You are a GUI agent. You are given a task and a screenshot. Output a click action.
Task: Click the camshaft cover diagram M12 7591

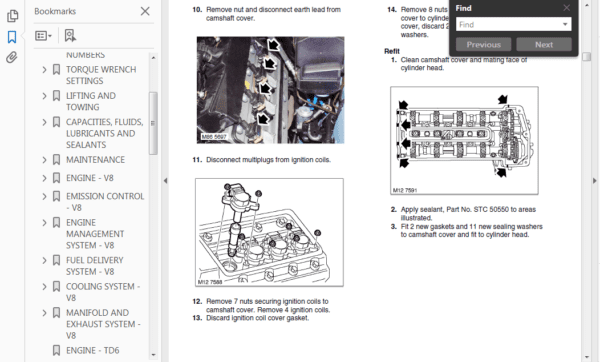tap(464, 140)
